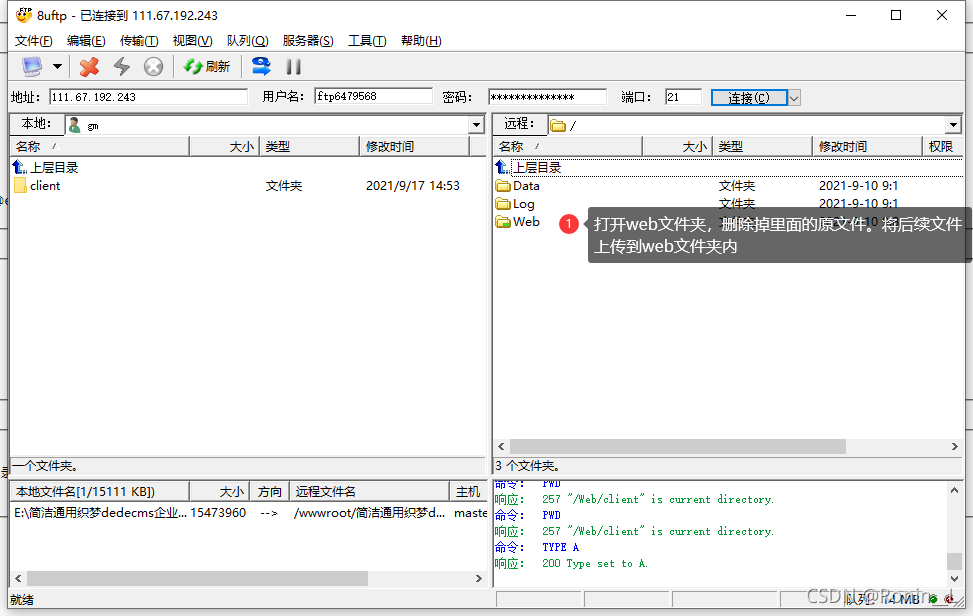Click log line 200 Type set to A
973x616 pixels.
(594, 563)
